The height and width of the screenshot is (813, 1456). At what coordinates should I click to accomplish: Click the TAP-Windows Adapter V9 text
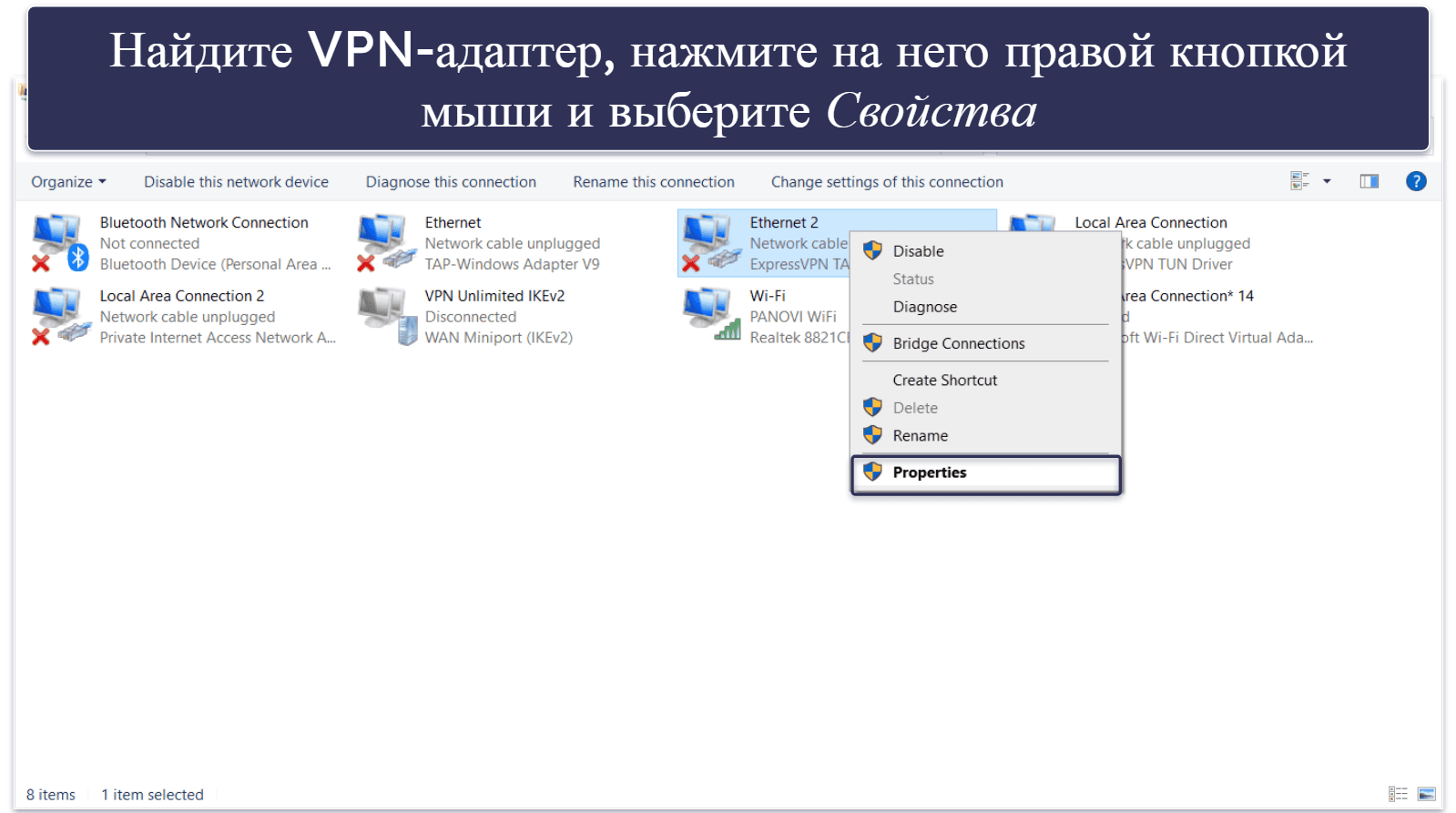tap(512, 264)
